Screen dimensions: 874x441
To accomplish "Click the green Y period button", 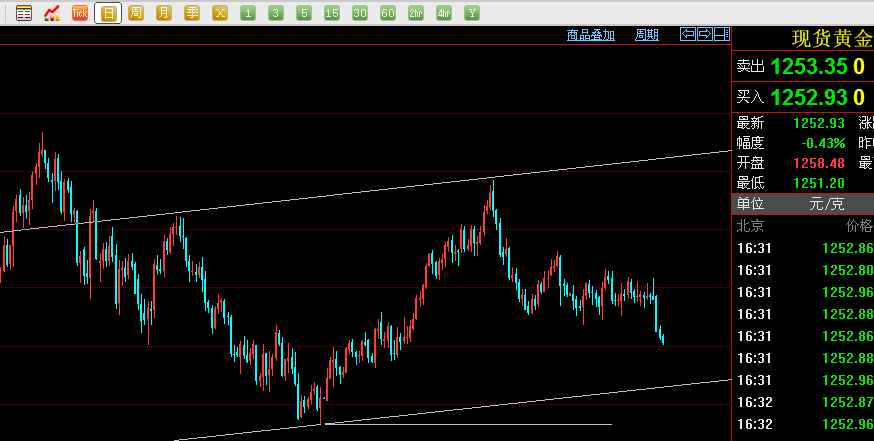I will [x=472, y=13].
